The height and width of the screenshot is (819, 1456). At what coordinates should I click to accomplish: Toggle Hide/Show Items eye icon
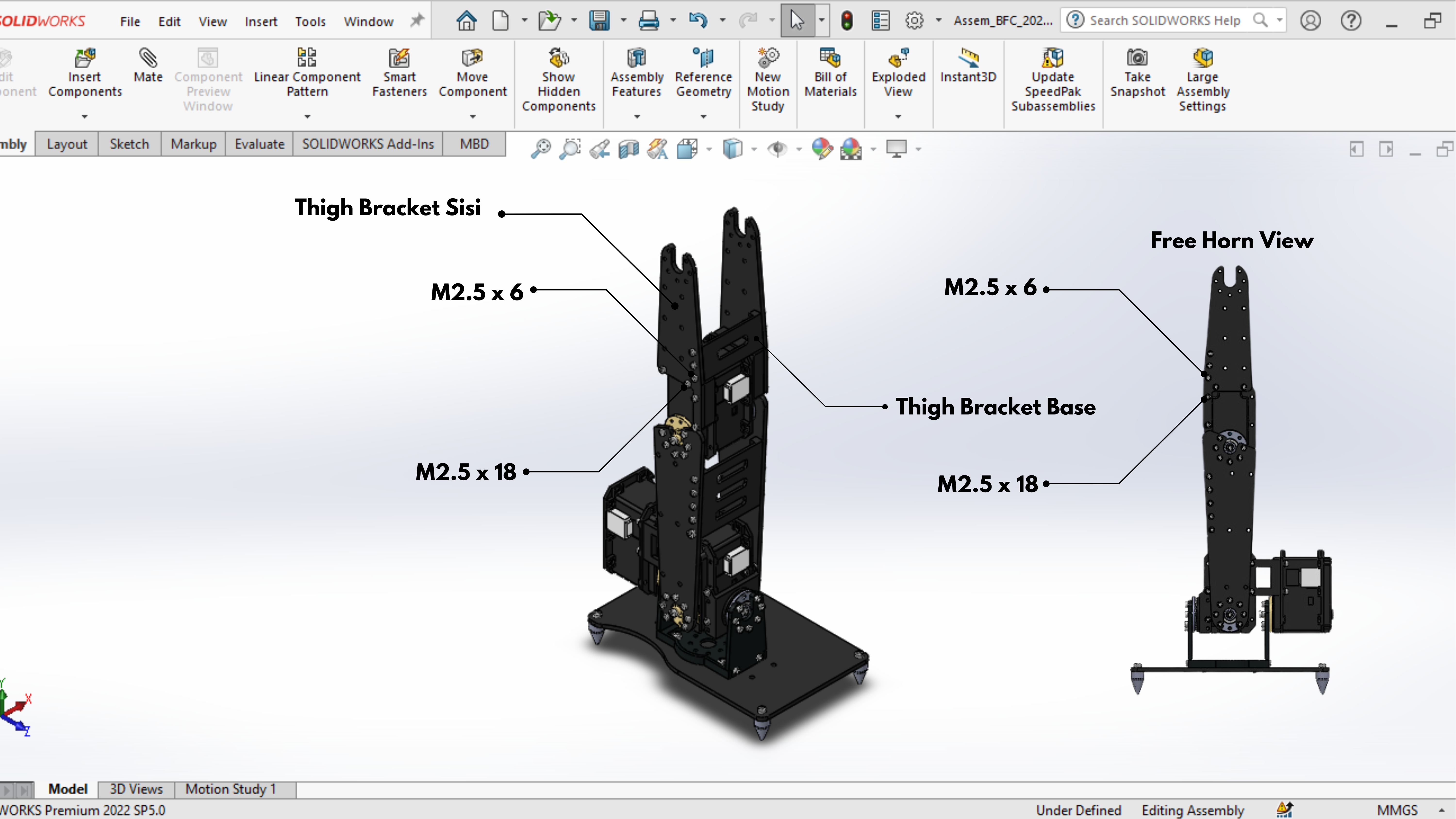point(777,149)
